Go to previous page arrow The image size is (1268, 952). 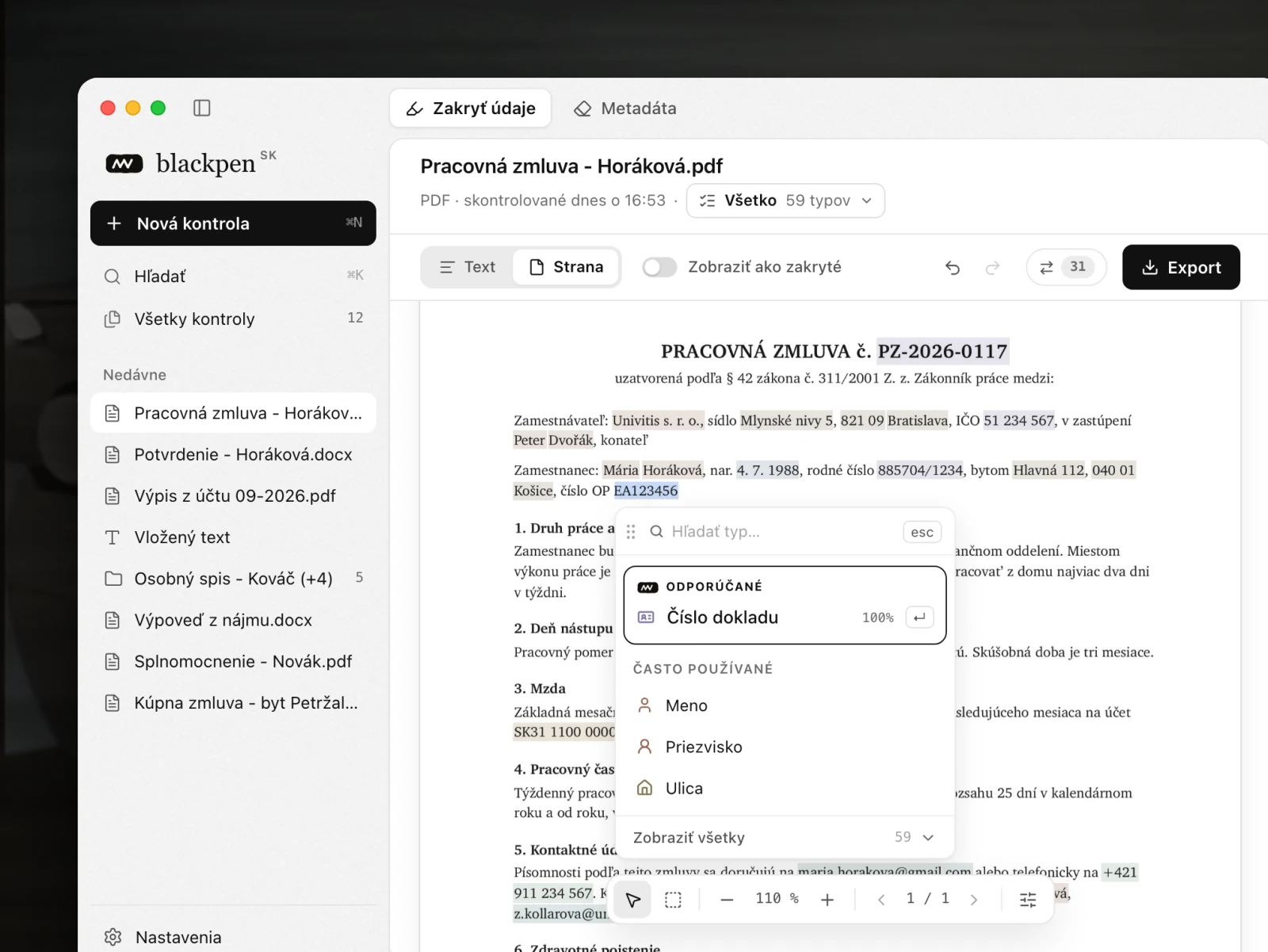881,900
